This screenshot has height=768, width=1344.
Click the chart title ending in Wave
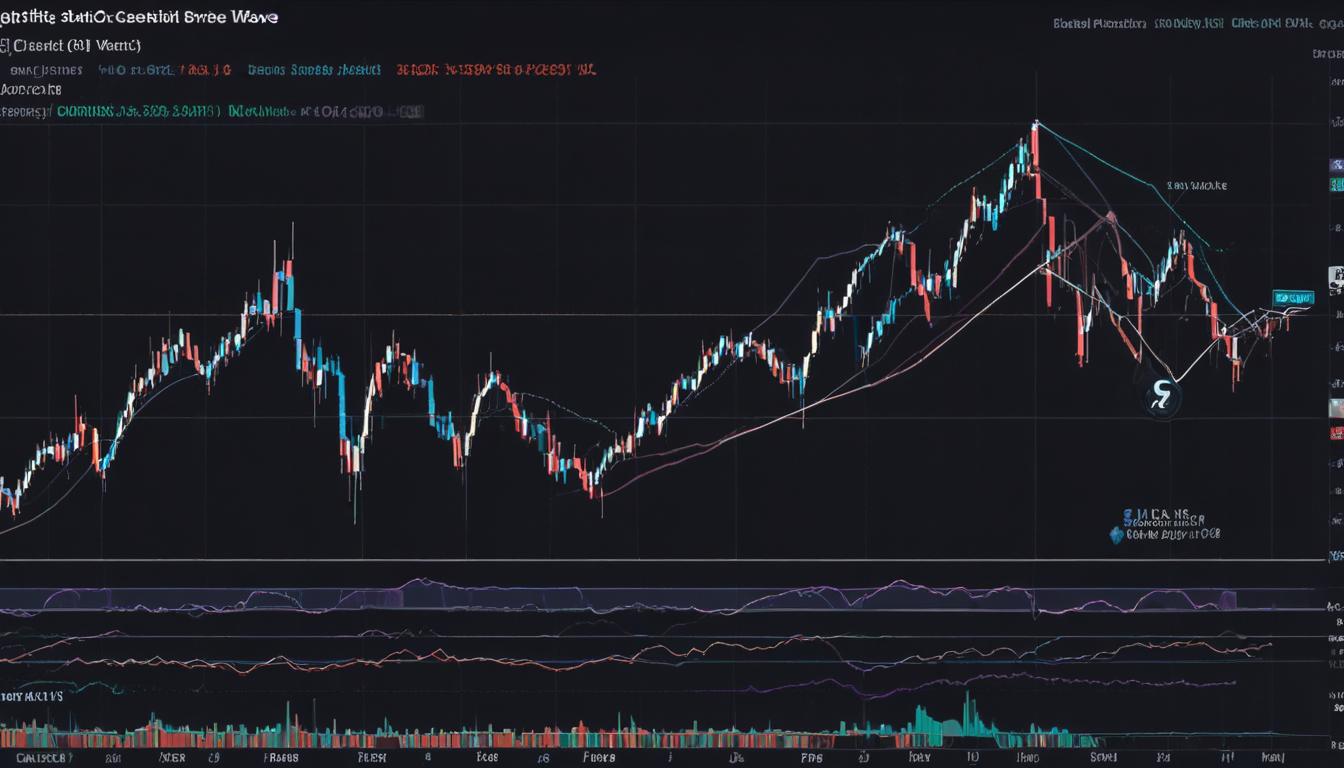point(140,17)
